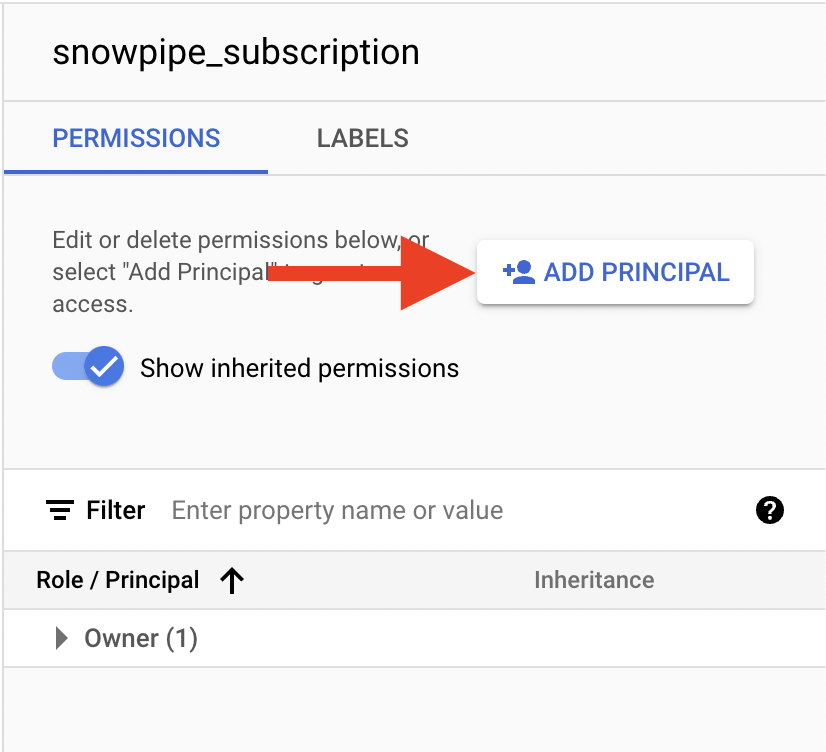The image size is (826, 752).
Task: Click the add-person icon in Add Principal
Action: pos(519,272)
